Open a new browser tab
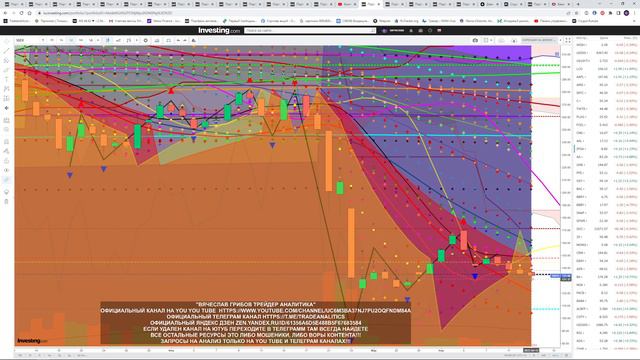This screenshot has width=640, height=360. point(578,4)
